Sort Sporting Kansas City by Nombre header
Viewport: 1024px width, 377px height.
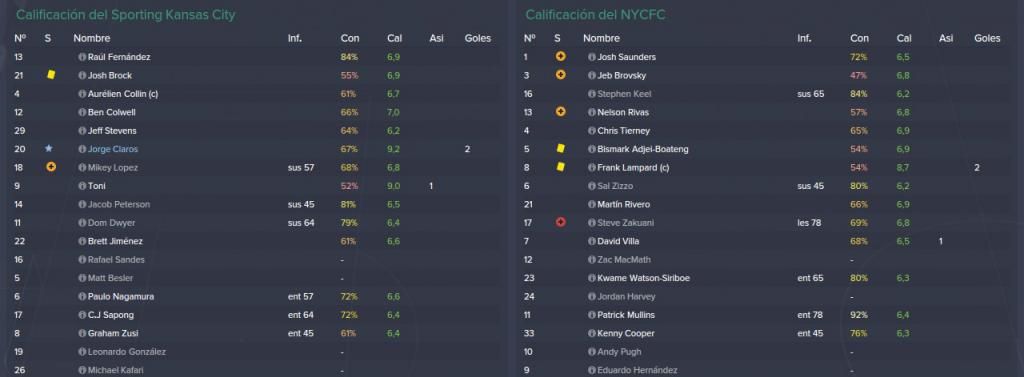tap(91, 39)
